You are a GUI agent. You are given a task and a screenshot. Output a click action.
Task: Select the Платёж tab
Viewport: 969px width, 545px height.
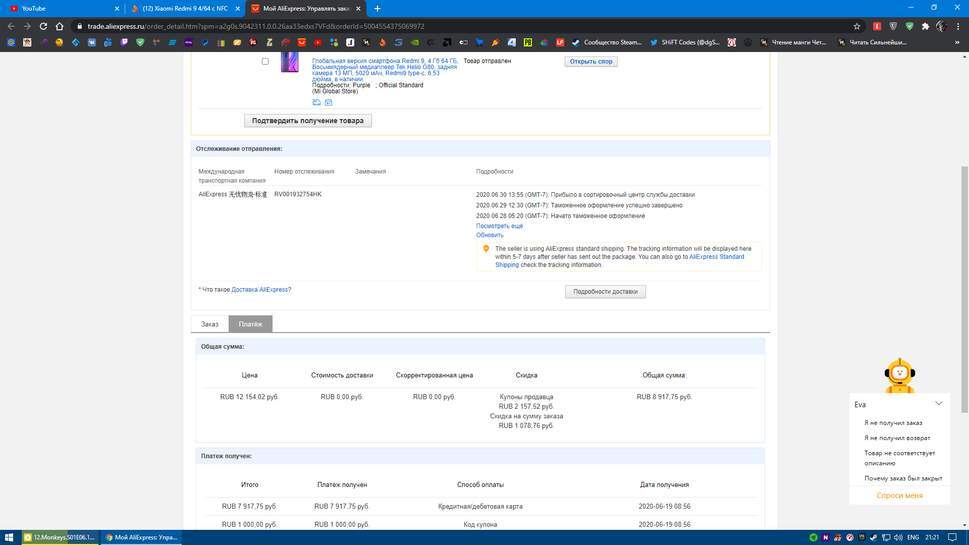(x=250, y=324)
